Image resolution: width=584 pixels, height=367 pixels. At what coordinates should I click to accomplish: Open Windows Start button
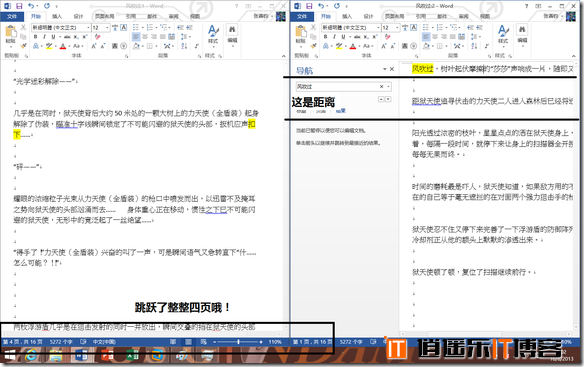point(9,356)
